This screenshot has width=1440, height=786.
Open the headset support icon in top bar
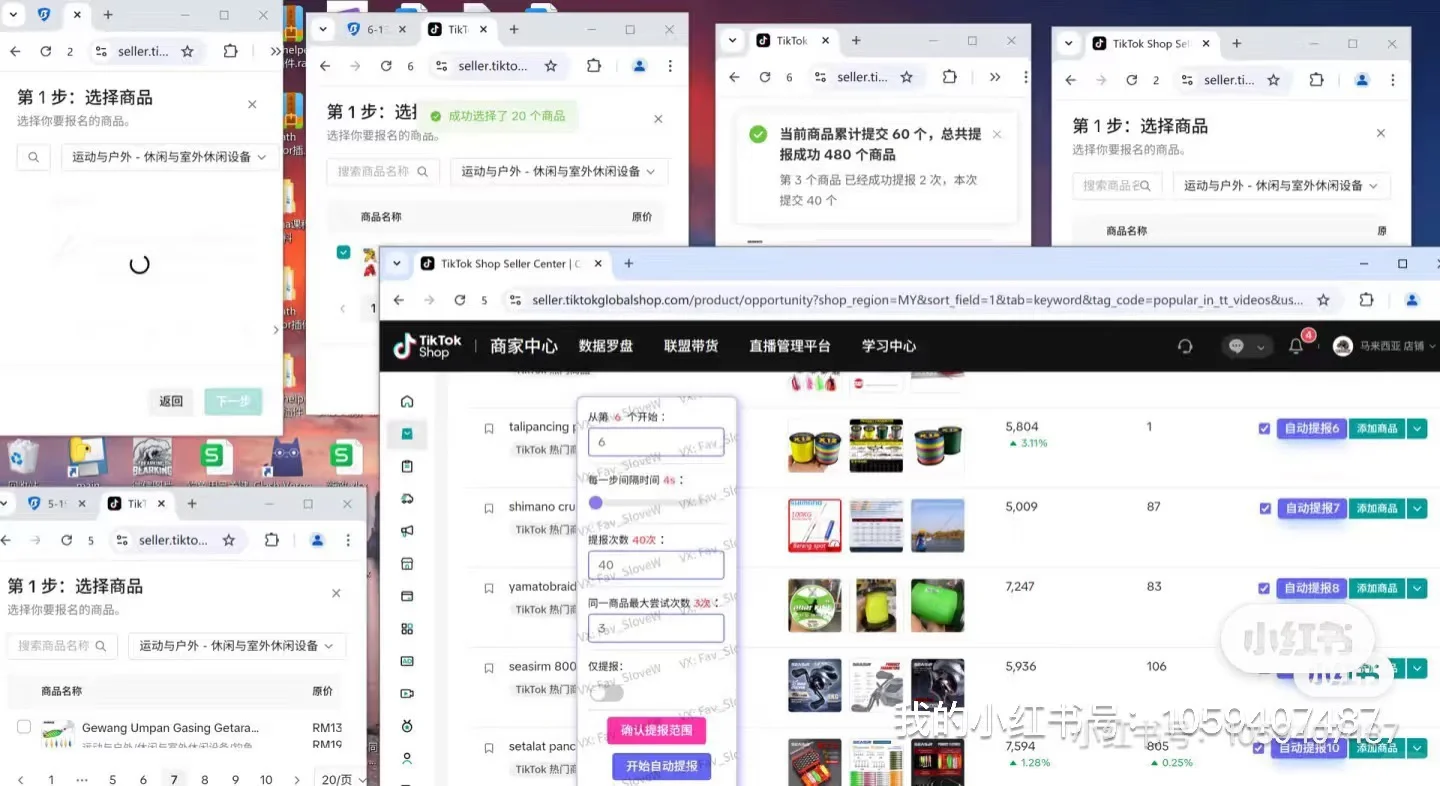pos(1185,346)
